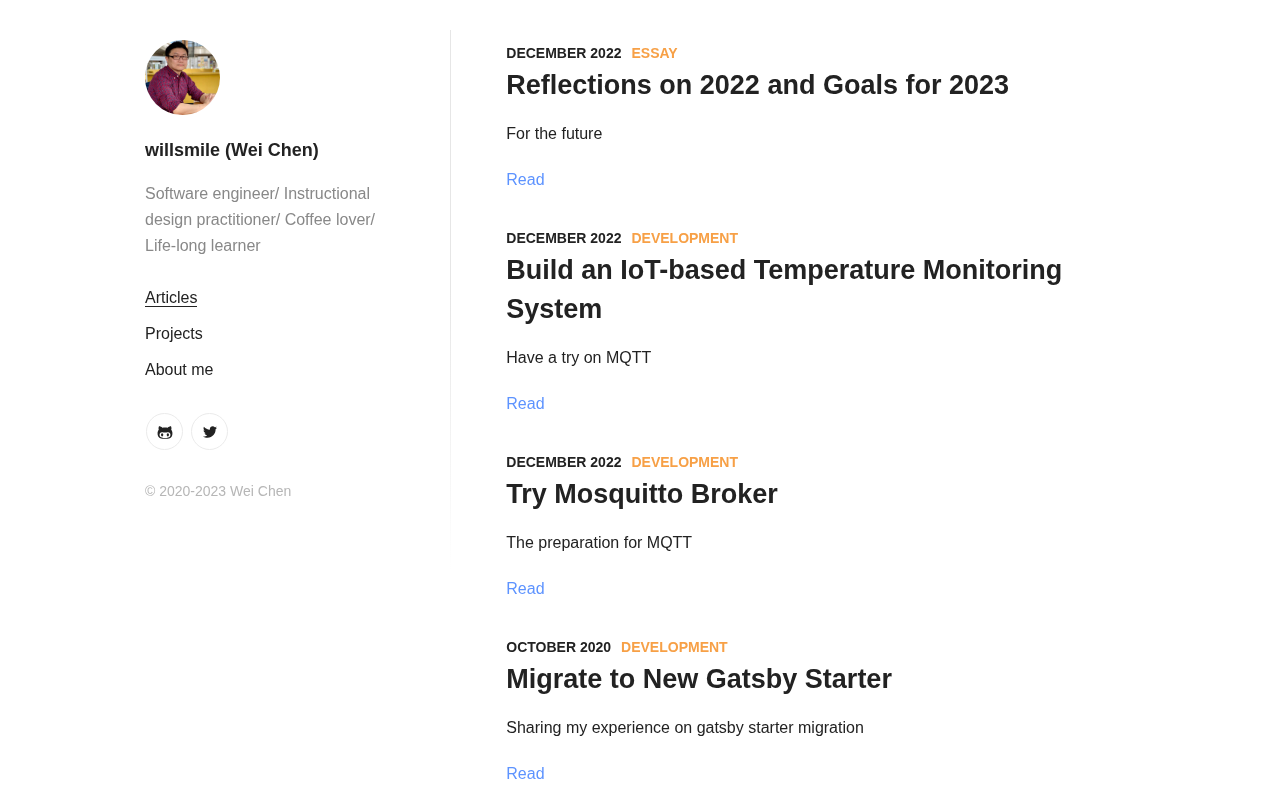
Task: Open the About me page
Action: (x=179, y=370)
